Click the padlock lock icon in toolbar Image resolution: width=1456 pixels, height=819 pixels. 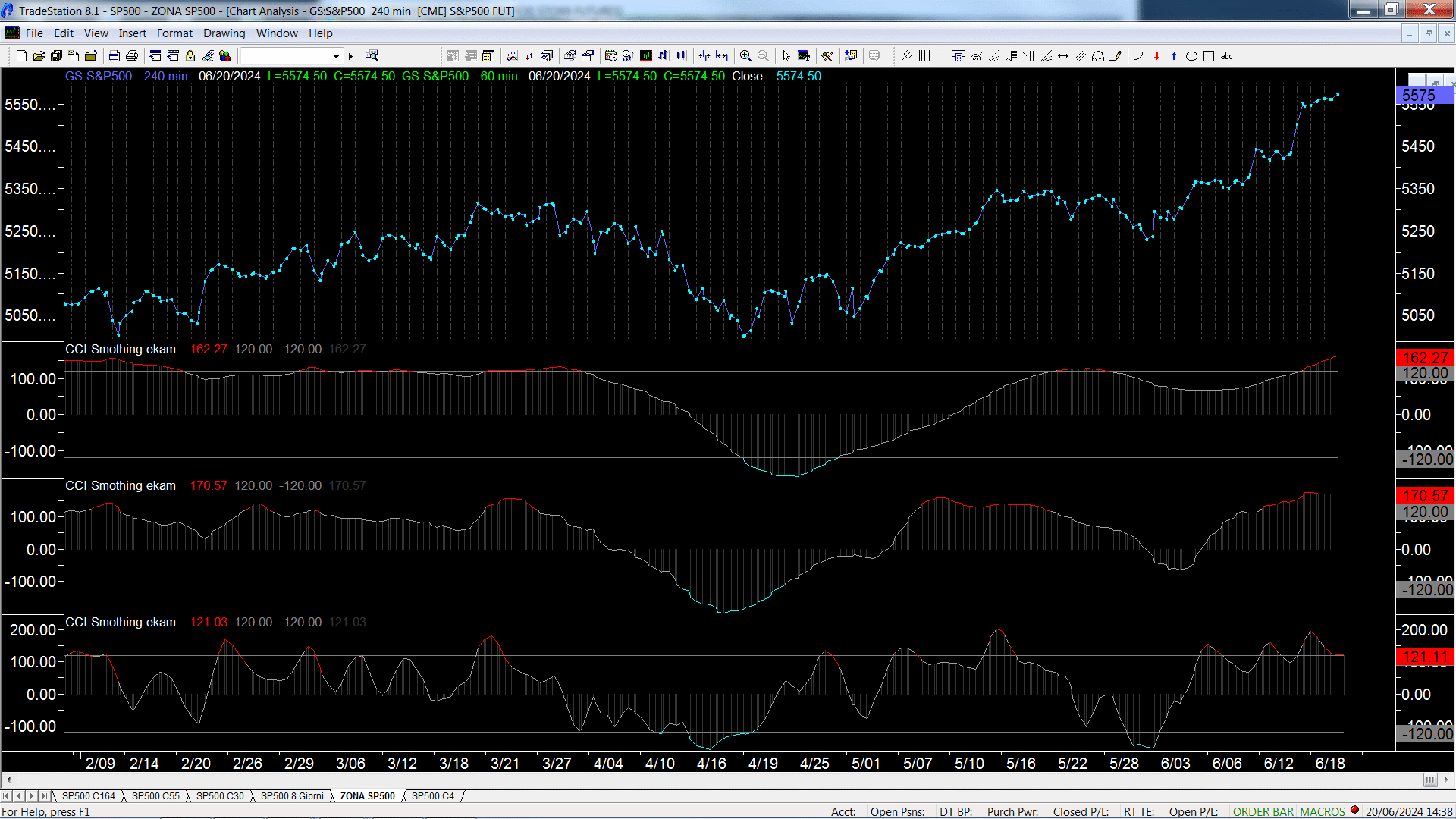[x=190, y=56]
